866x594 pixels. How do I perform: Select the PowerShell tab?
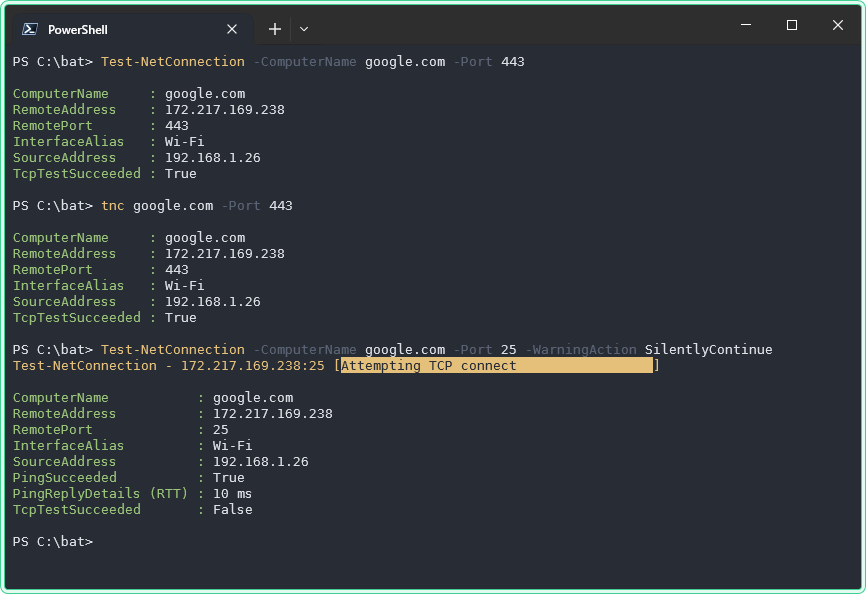[x=132, y=29]
